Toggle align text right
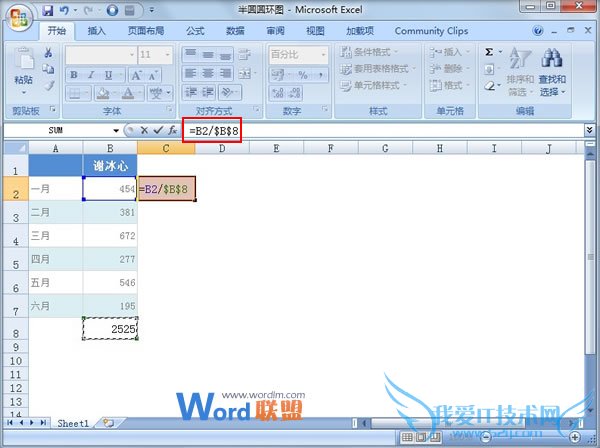 (225, 73)
